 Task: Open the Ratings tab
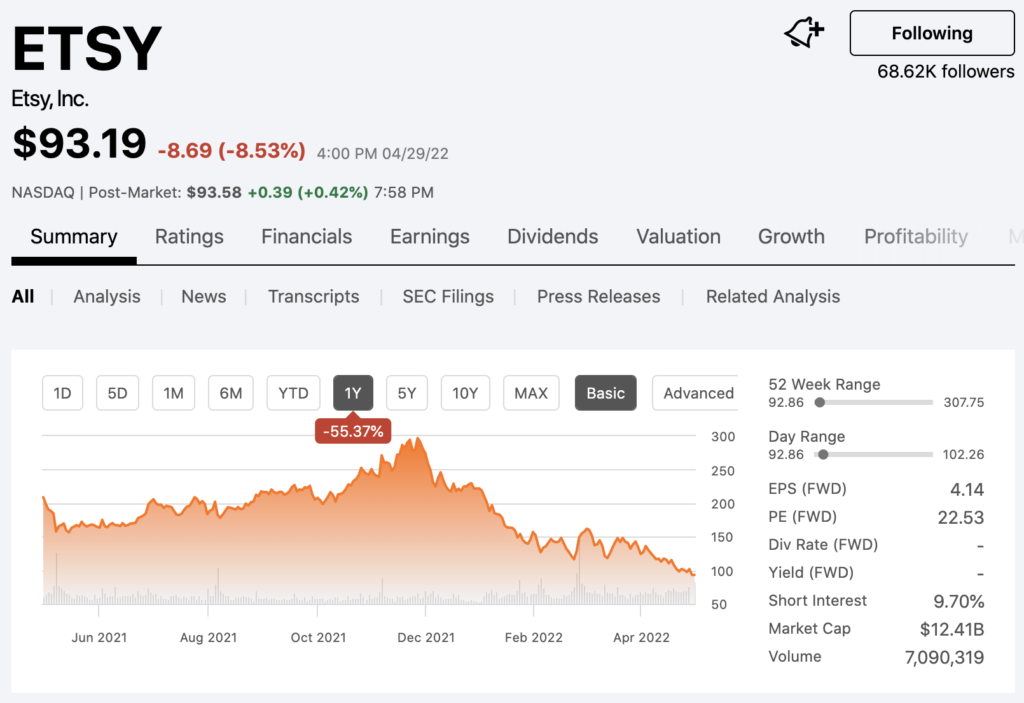189,237
